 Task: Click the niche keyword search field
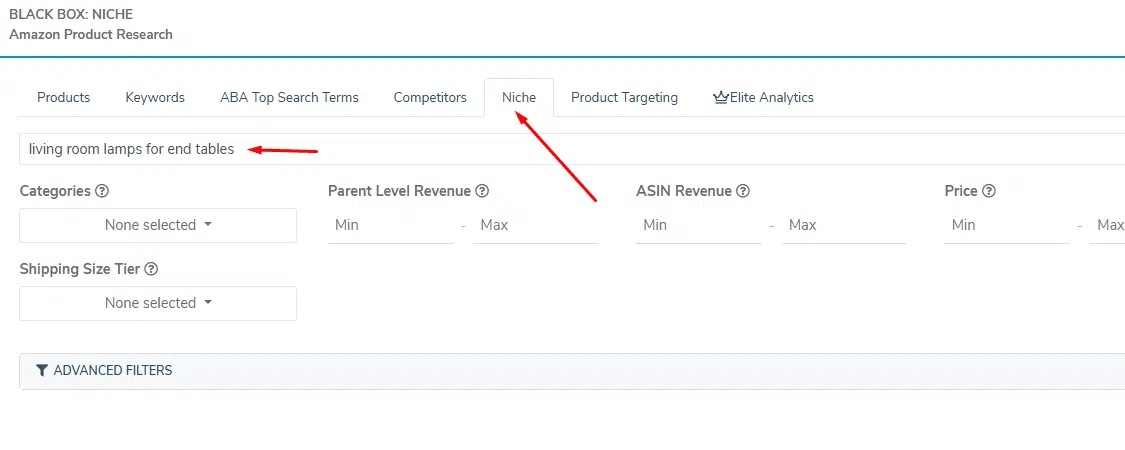tap(570, 149)
